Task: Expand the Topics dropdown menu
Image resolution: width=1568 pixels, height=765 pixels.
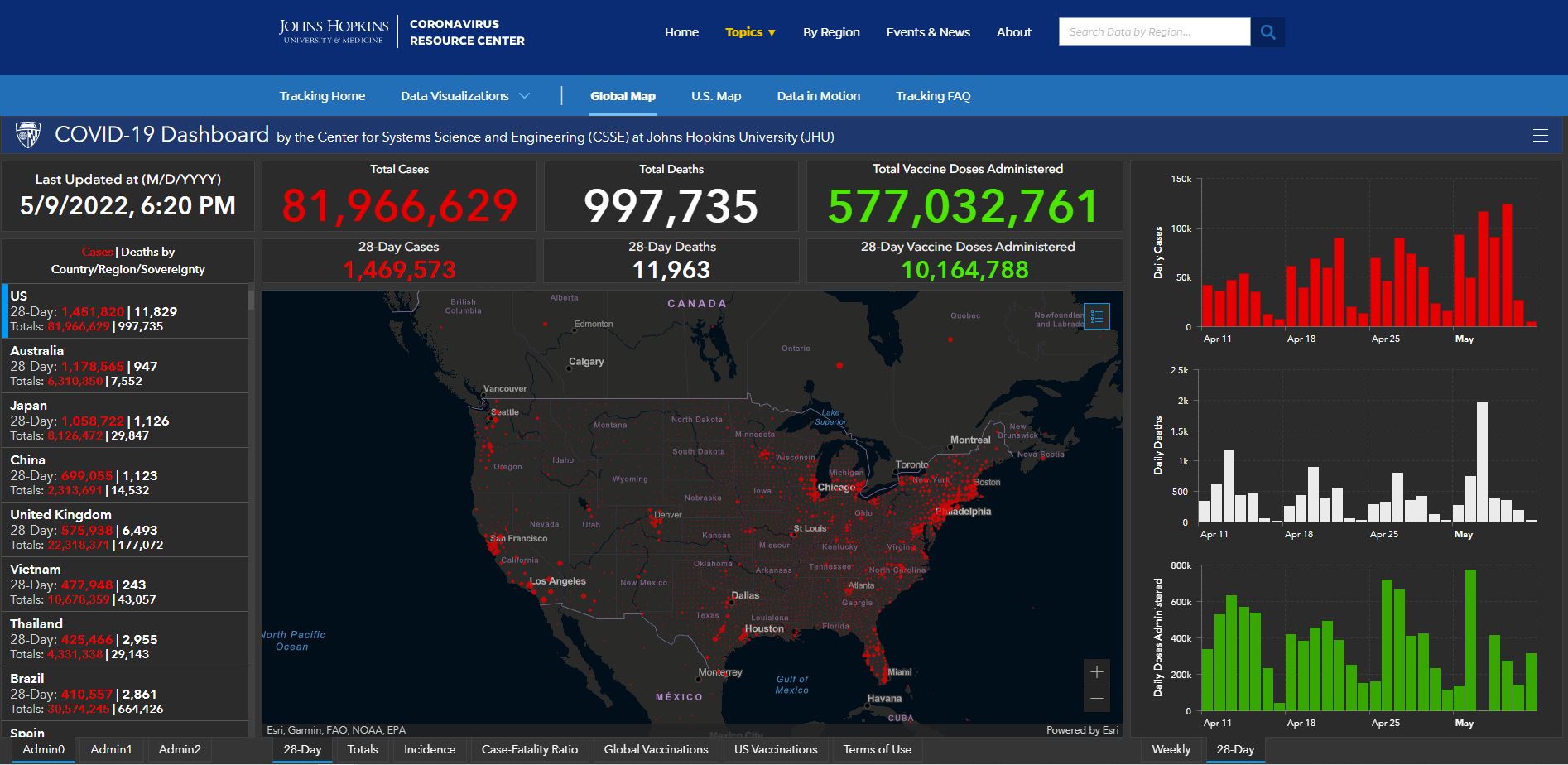Action: 750,32
